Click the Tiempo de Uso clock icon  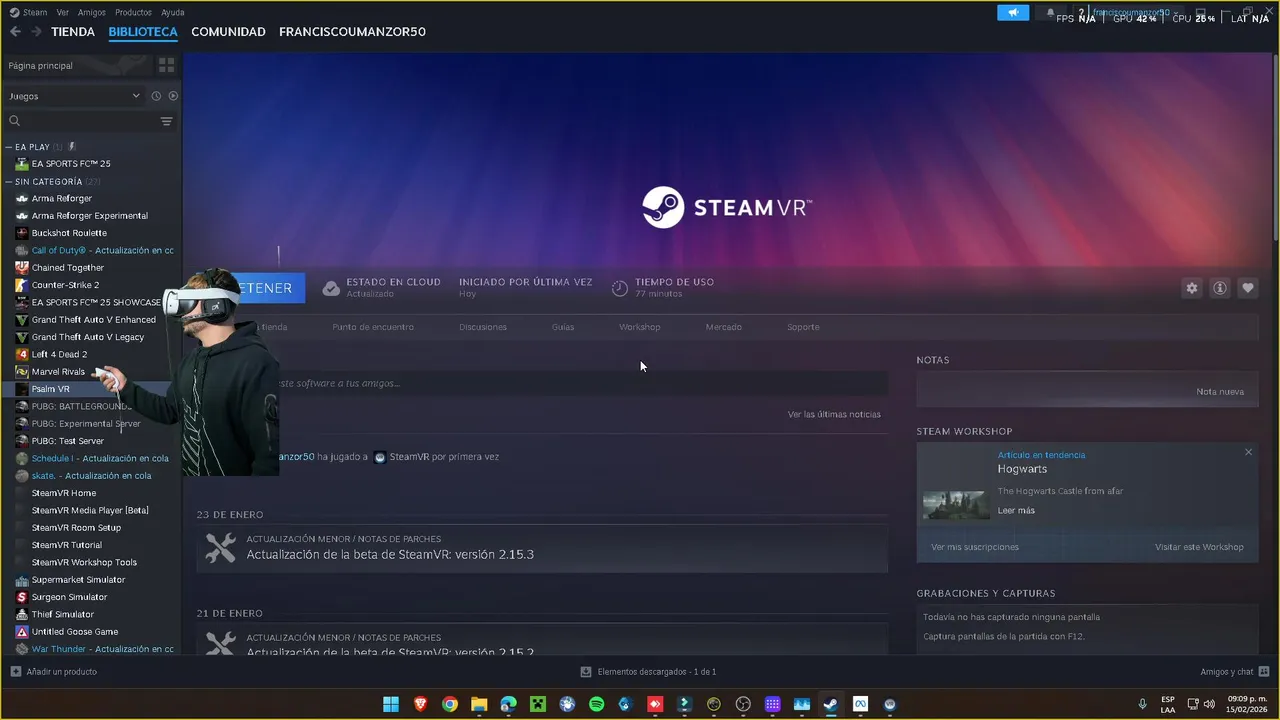[x=620, y=288]
